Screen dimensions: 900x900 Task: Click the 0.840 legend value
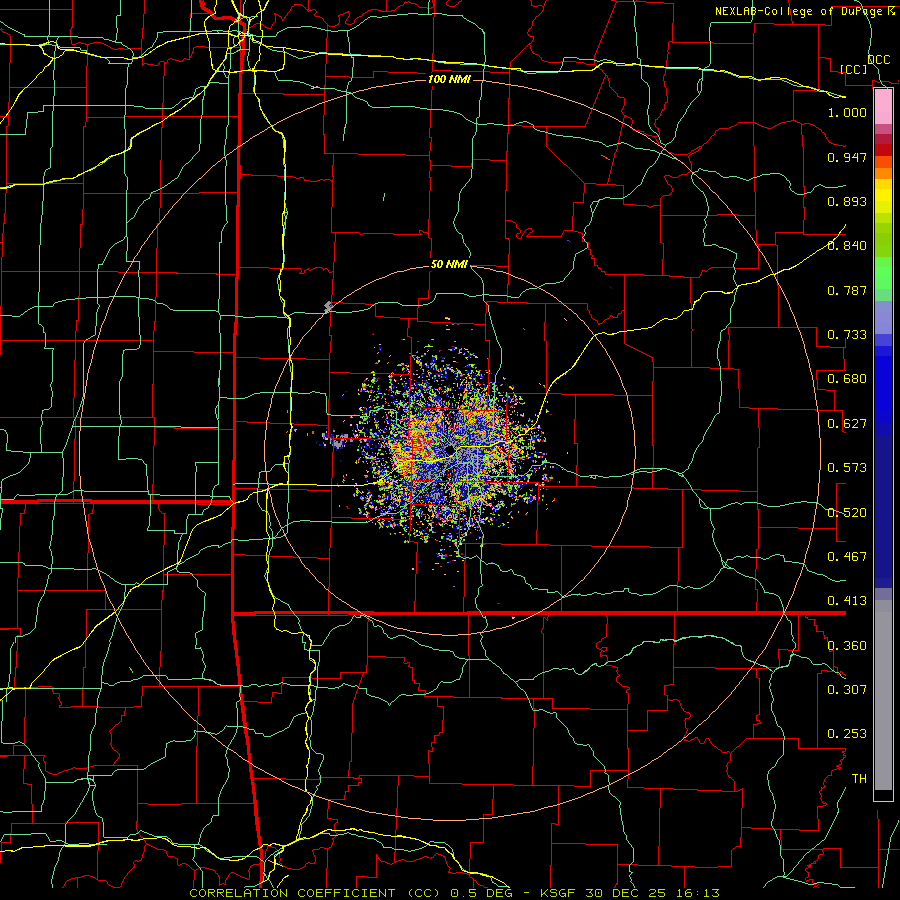[847, 246]
